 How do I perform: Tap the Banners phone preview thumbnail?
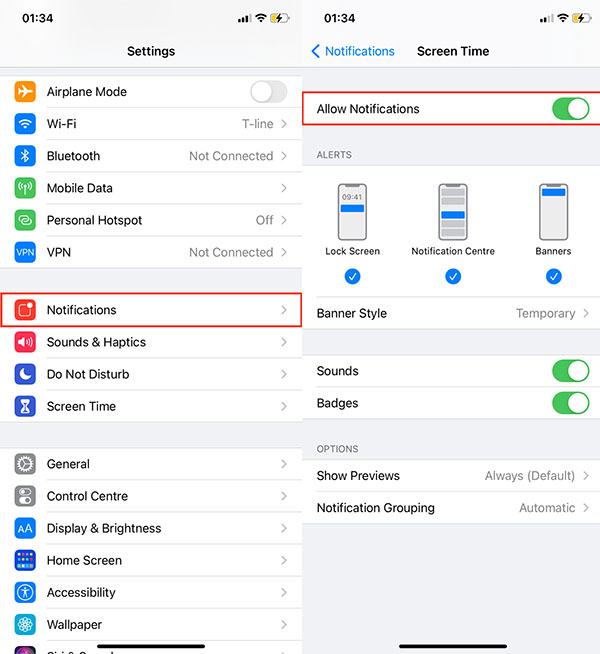(x=553, y=212)
